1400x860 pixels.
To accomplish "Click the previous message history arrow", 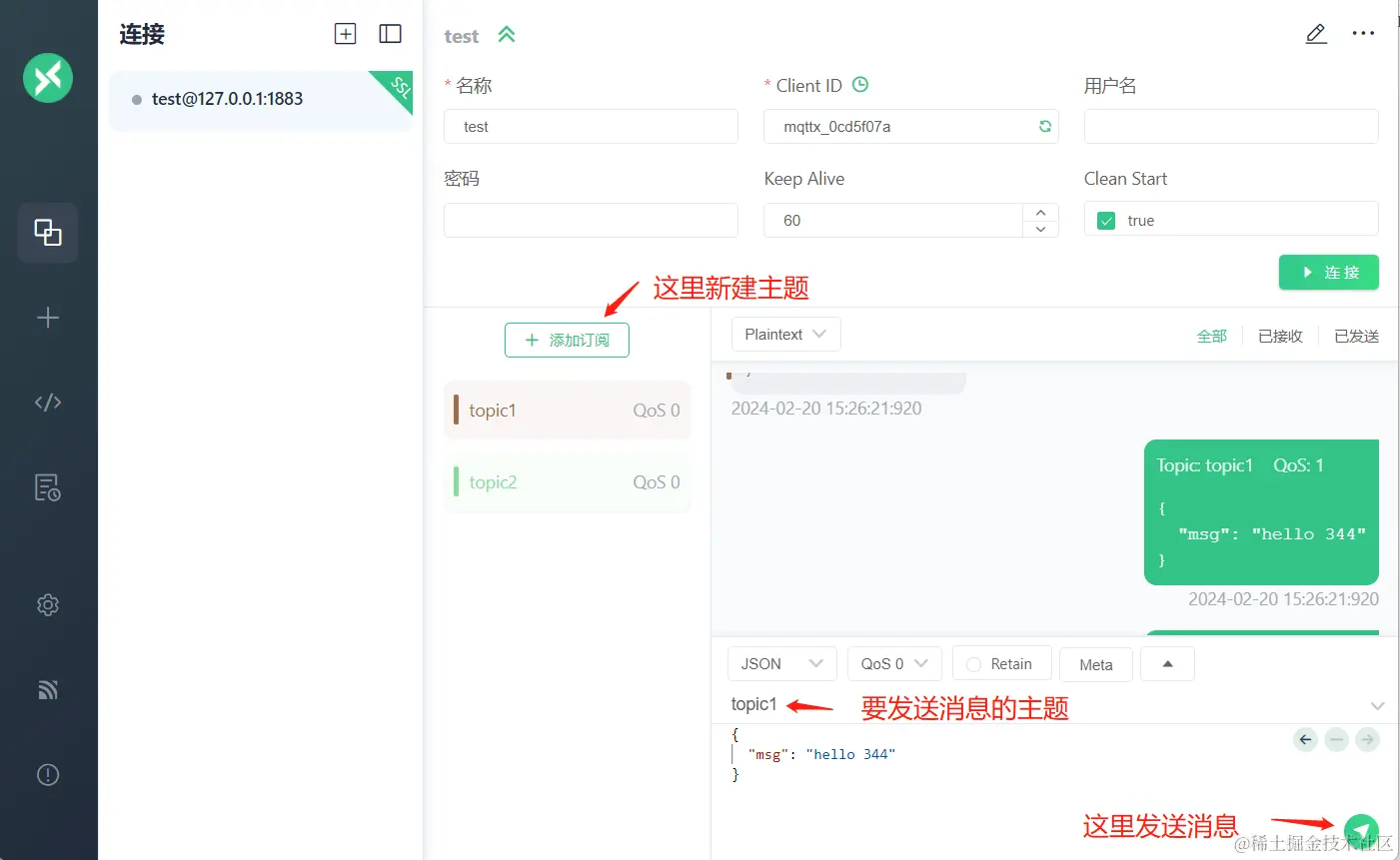I will 1305,739.
